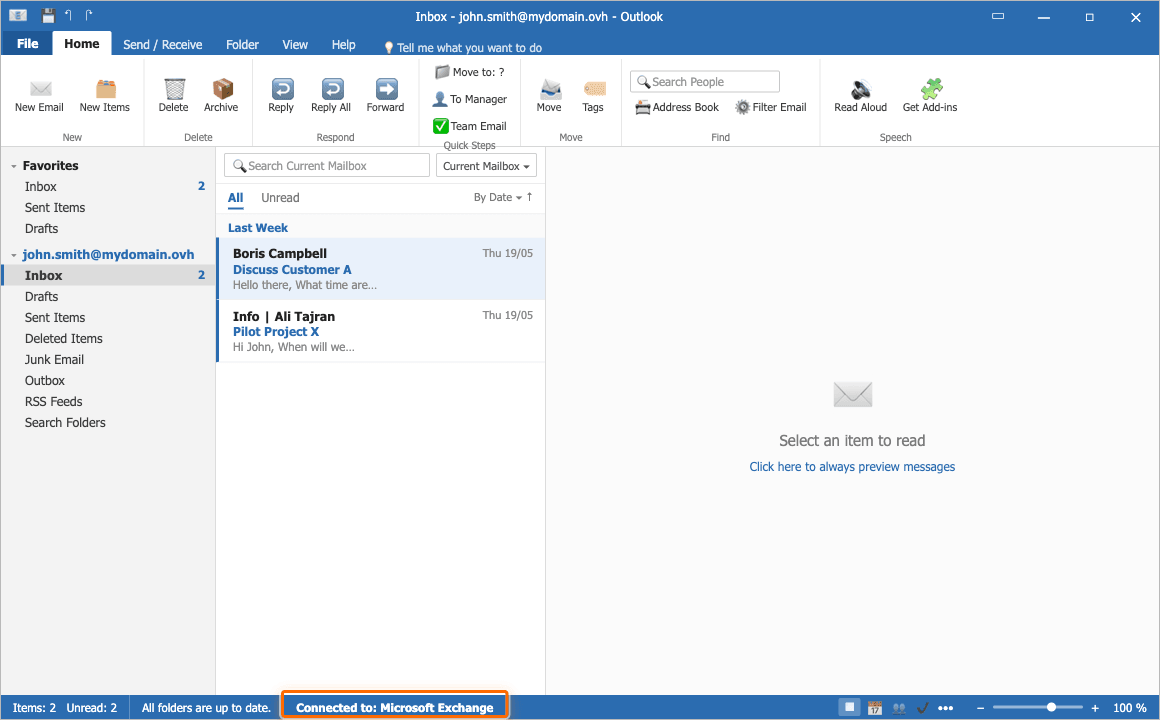Start Read Aloud speech
1160x720 pixels.
pyautogui.click(x=860, y=96)
